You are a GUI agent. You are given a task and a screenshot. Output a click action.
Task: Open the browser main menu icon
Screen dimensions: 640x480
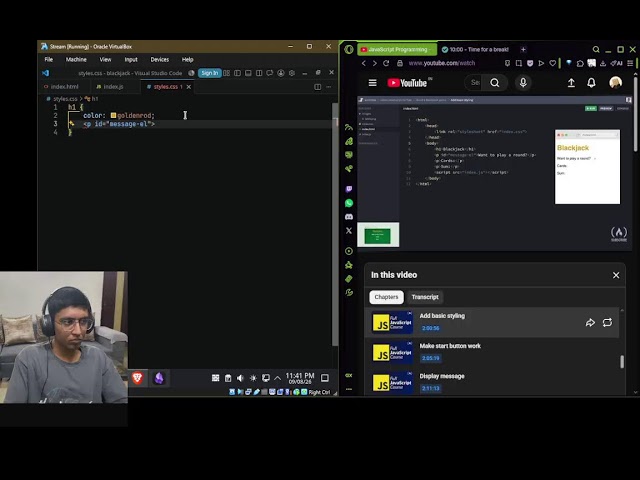tap(630, 63)
